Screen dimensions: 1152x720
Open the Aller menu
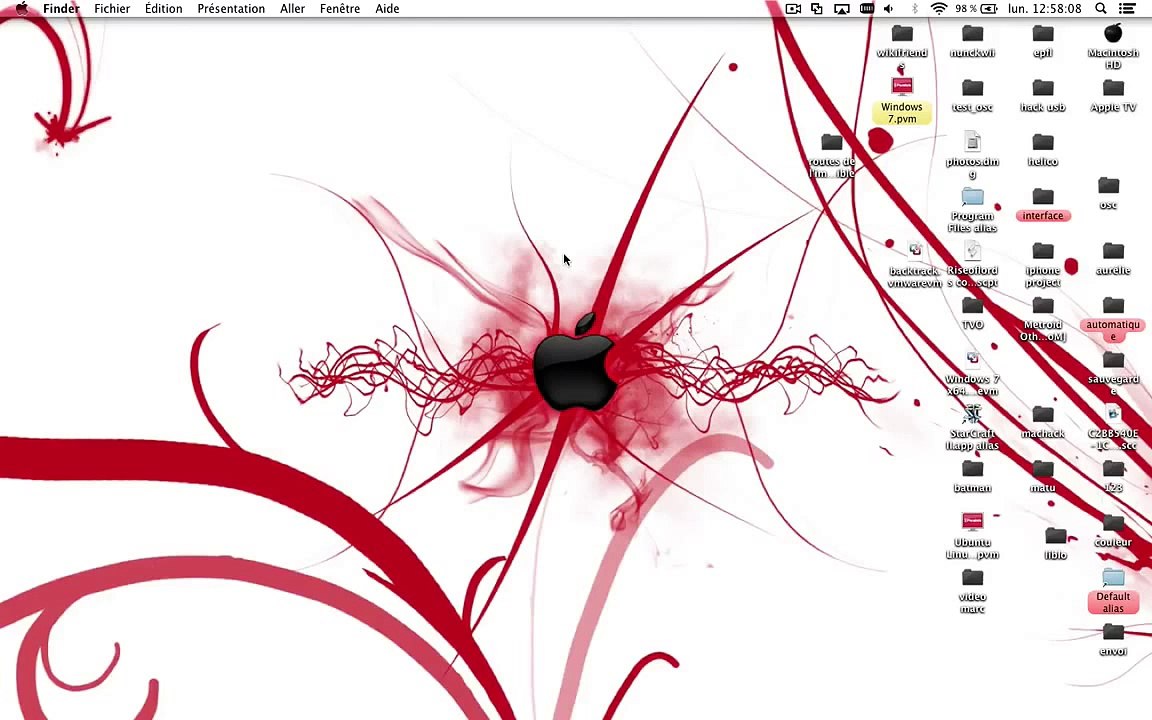[x=292, y=9]
